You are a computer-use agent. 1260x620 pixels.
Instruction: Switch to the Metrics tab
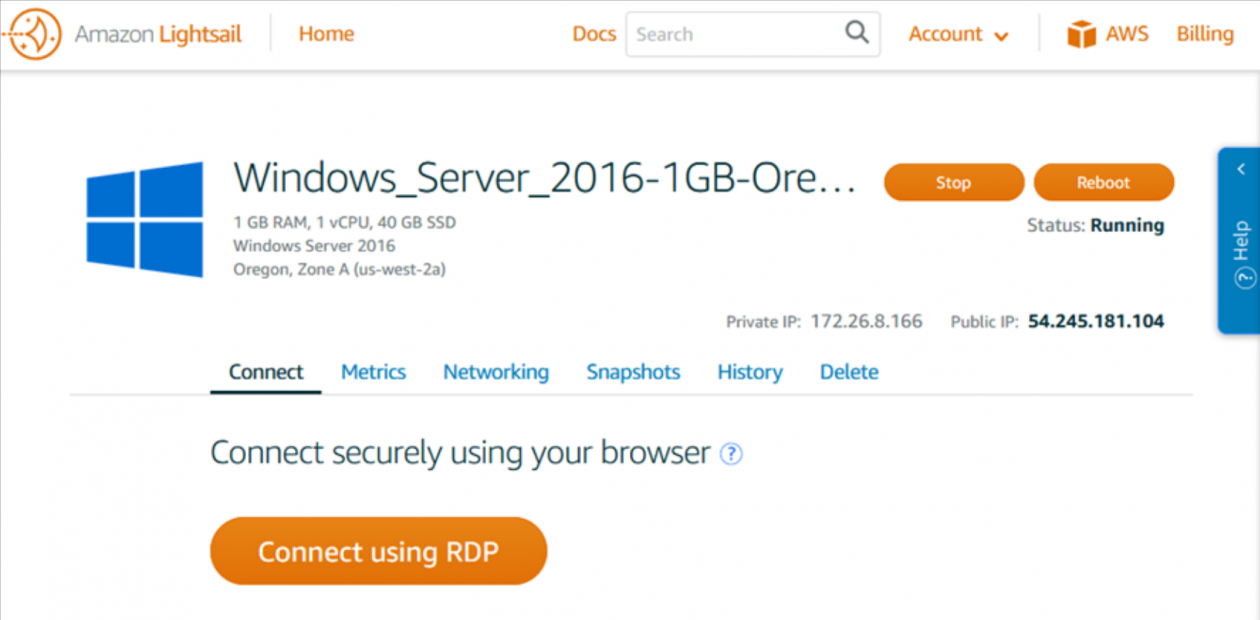pos(373,372)
